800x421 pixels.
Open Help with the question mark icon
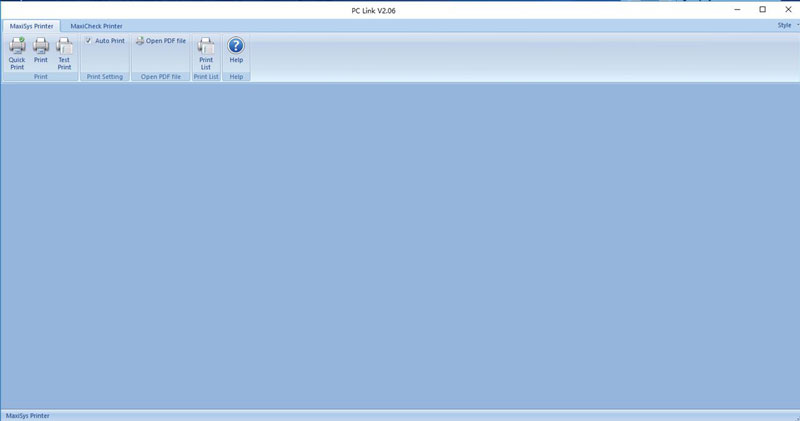click(236, 52)
